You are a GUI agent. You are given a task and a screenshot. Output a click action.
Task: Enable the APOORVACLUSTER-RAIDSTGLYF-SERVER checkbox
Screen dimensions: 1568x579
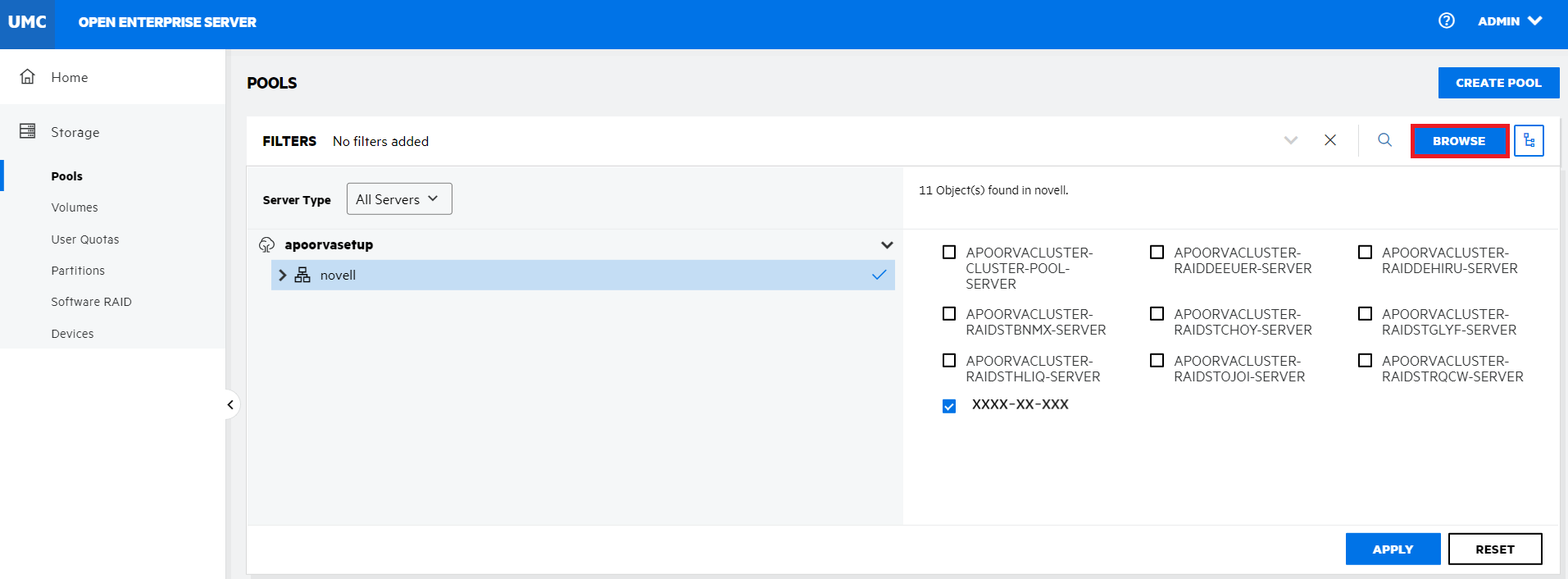click(x=1365, y=314)
